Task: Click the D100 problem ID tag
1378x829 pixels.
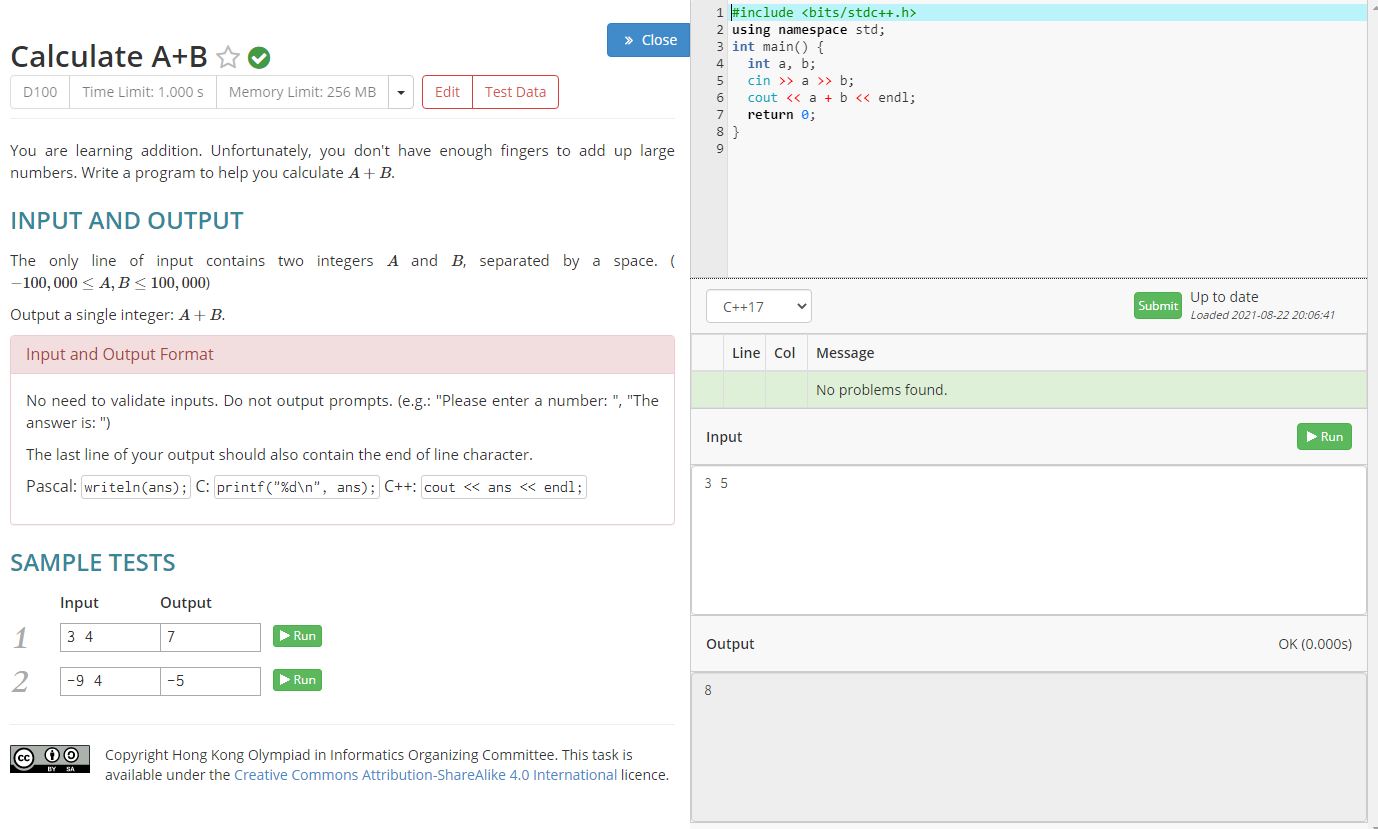Action: point(40,92)
